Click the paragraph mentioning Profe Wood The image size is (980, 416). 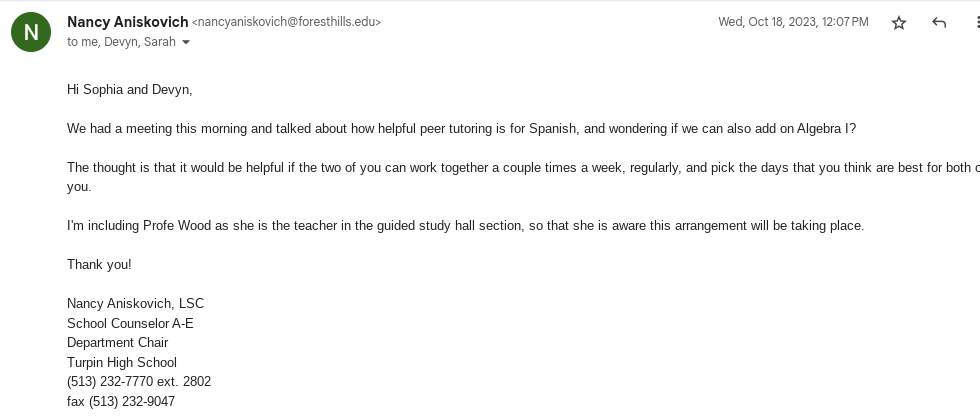click(x=465, y=226)
